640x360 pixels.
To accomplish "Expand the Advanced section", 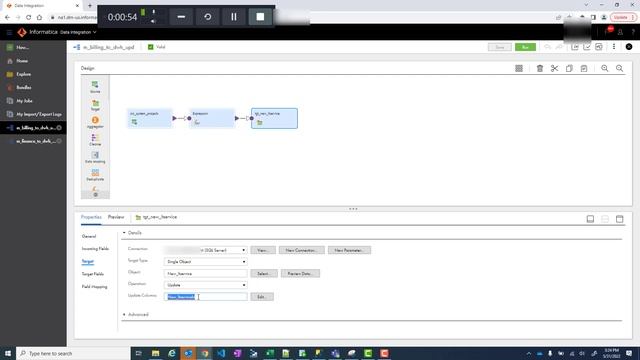I will (x=124, y=315).
